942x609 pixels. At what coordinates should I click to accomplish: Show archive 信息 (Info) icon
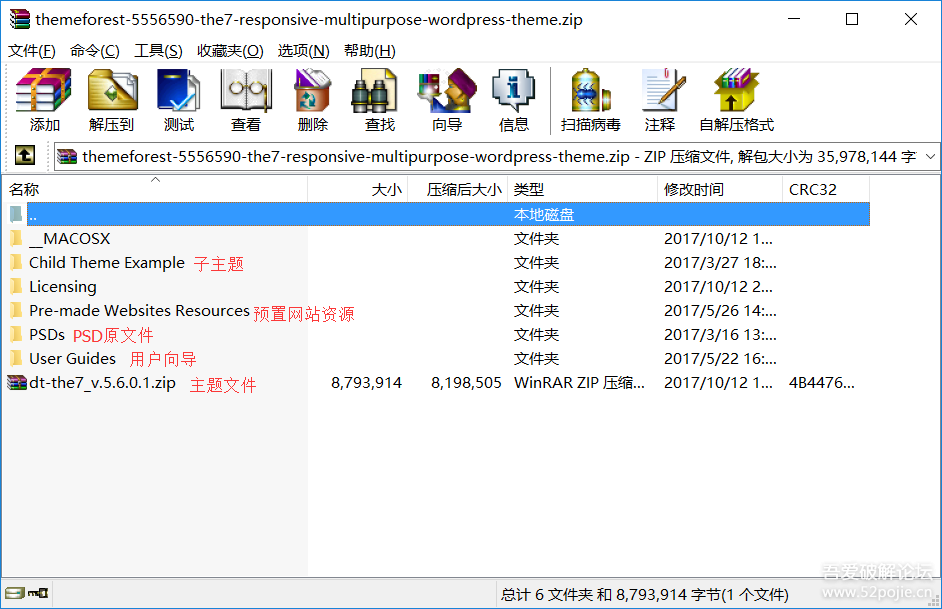point(513,90)
